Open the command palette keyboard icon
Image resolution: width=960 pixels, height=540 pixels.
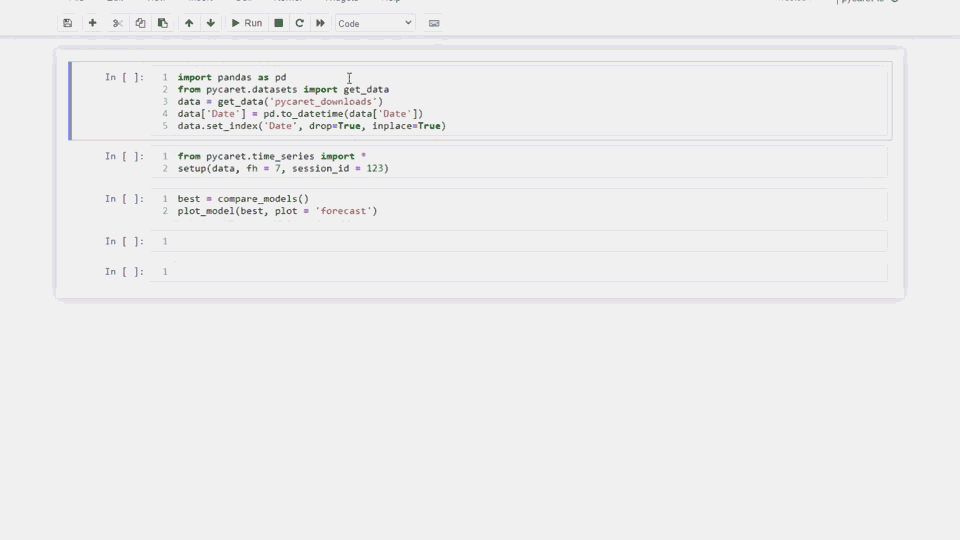click(434, 23)
